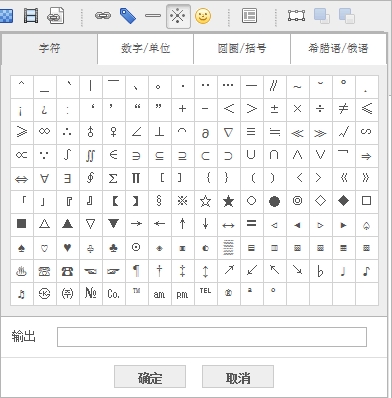392x398 pixels.
Task: Select the numero sign №
Action: (90, 293)
